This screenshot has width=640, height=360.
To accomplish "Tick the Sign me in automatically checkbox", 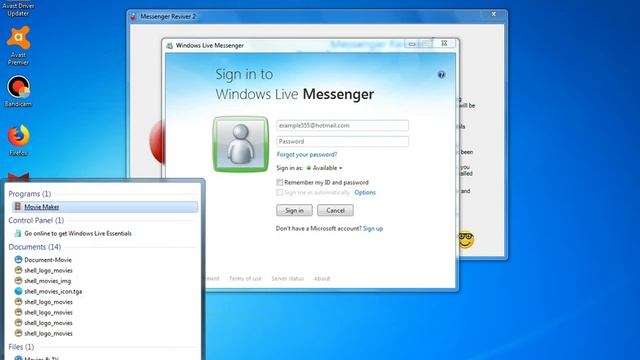I will [280, 192].
